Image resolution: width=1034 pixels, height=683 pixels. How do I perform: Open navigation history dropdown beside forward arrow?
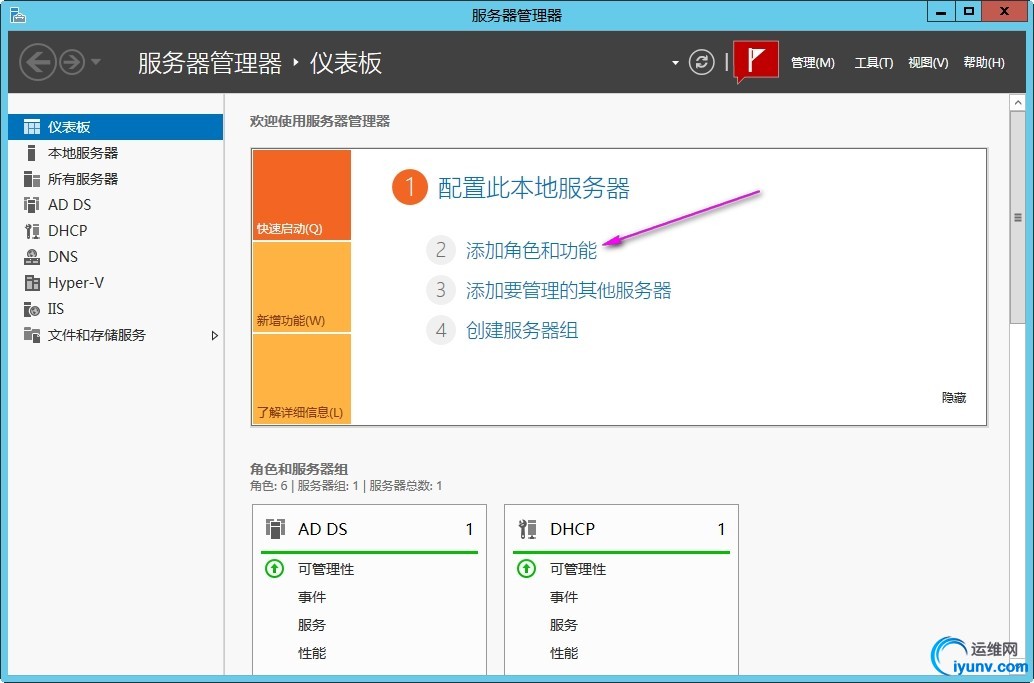click(x=96, y=62)
